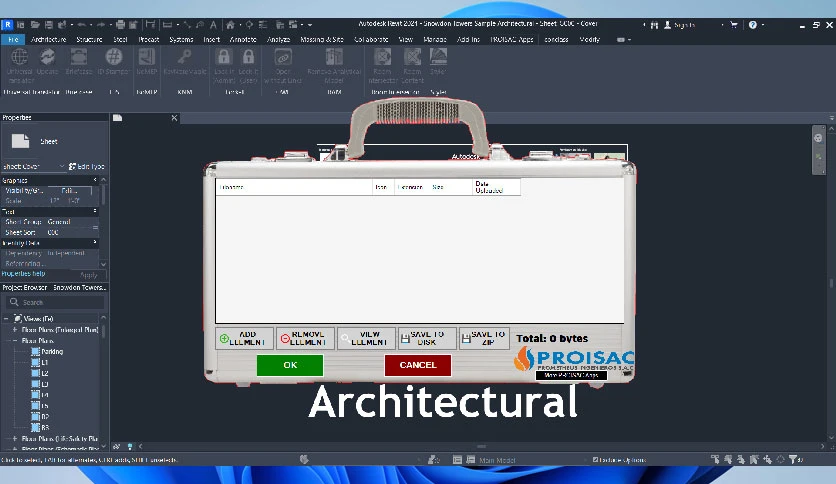Click the Default 3D View house icon
This screenshot has height=484, width=836.
(x=230, y=25)
